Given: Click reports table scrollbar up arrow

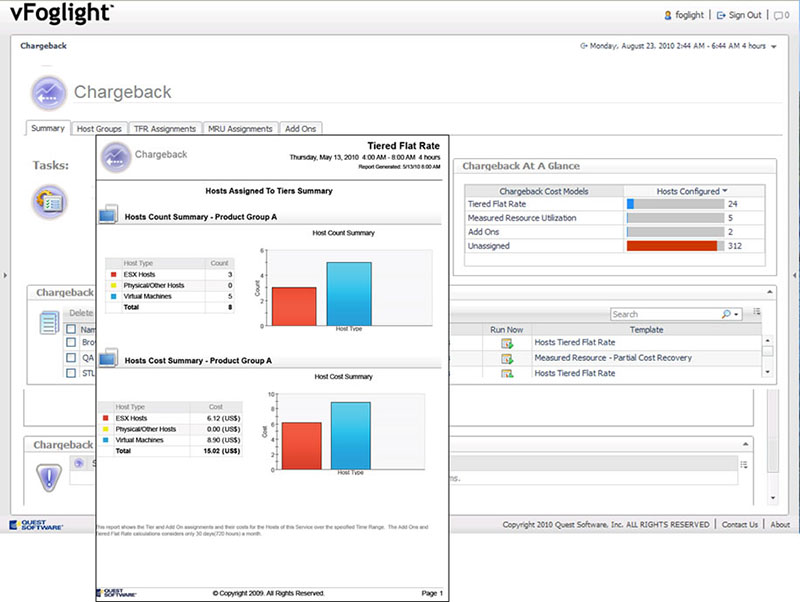Looking at the screenshot, I should [767, 340].
